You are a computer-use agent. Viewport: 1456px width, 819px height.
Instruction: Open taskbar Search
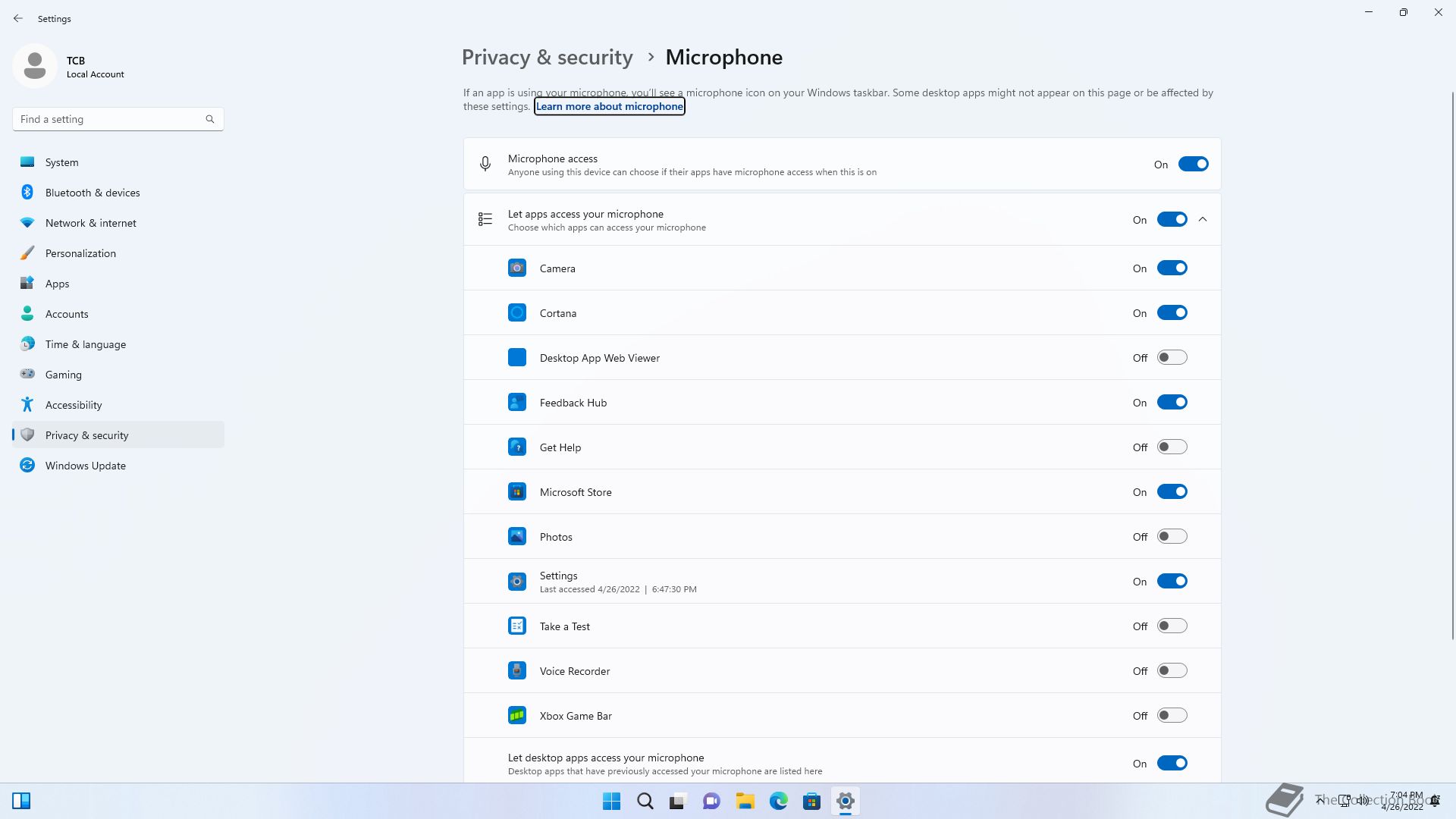645,802
